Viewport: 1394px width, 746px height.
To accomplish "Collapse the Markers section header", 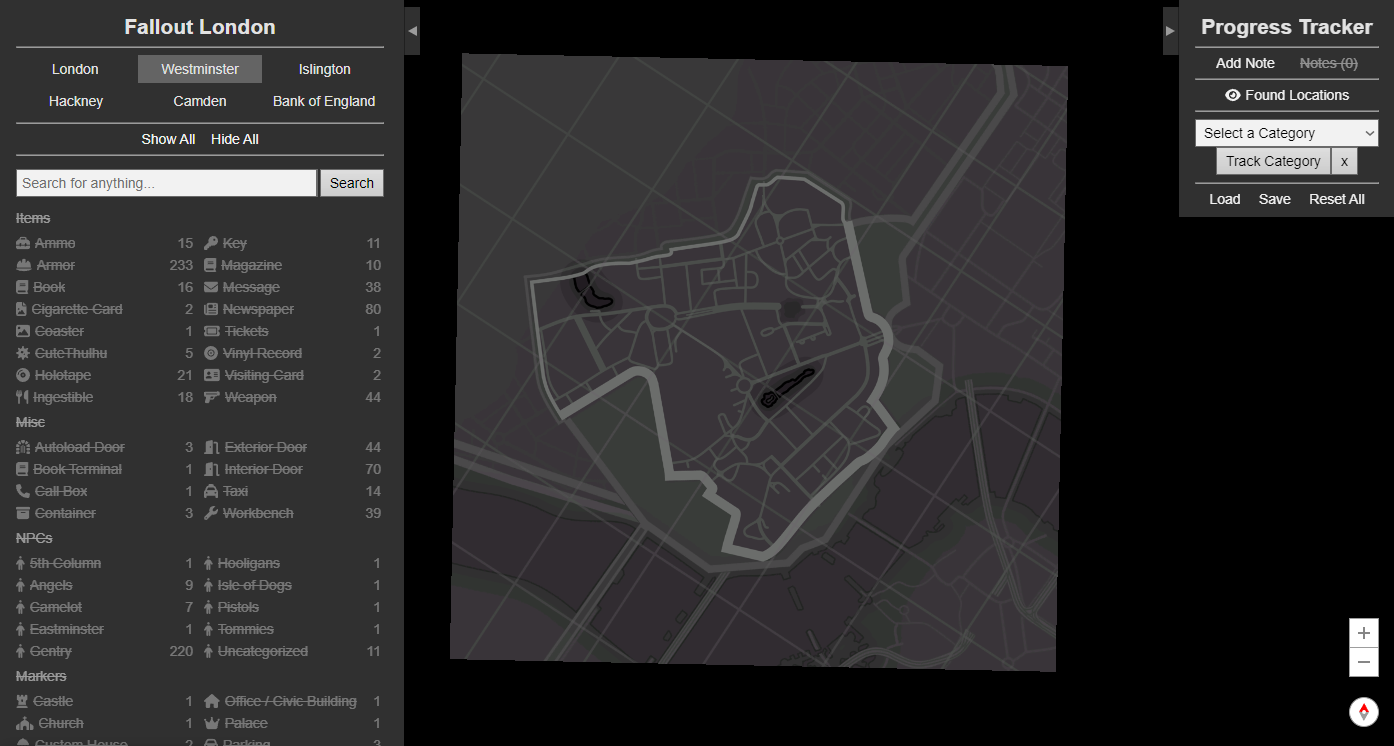I will [41, 676].
